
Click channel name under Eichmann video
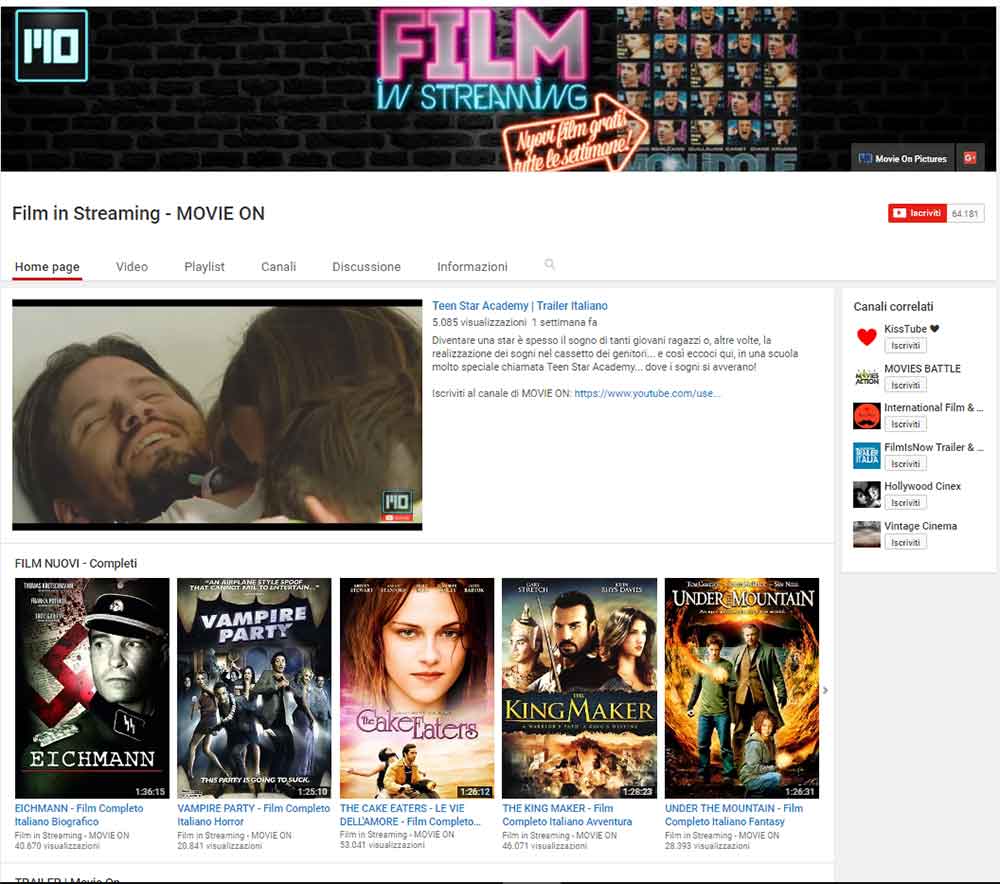(x=72, y=836)
